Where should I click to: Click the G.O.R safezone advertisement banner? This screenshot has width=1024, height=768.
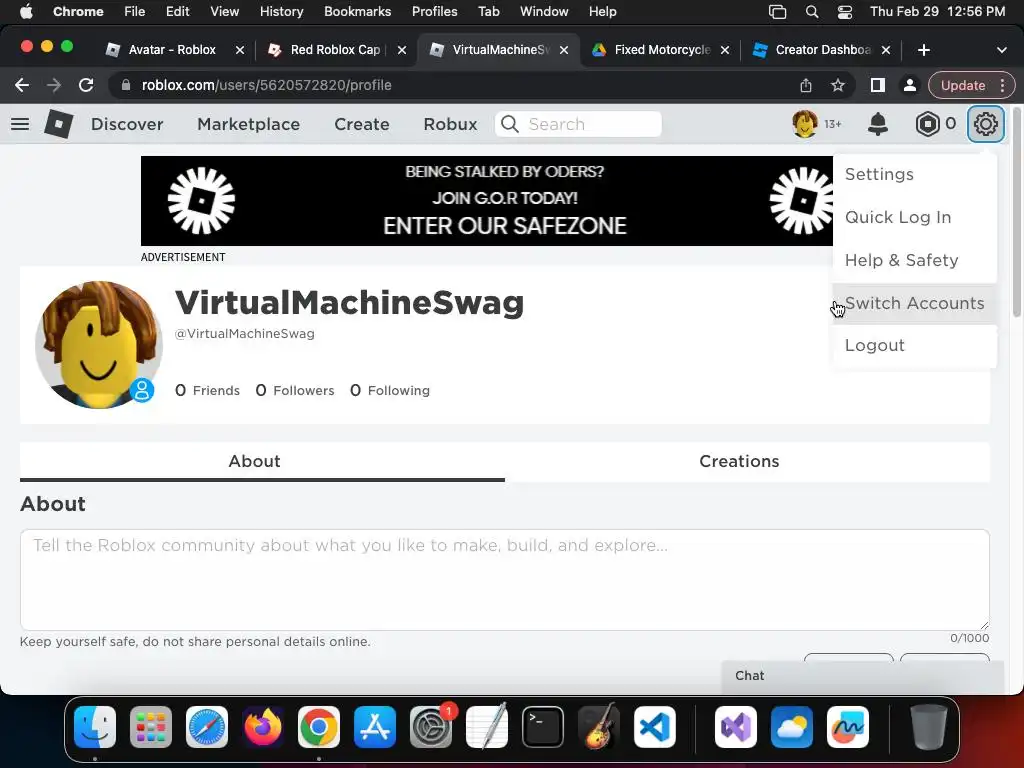487,201
